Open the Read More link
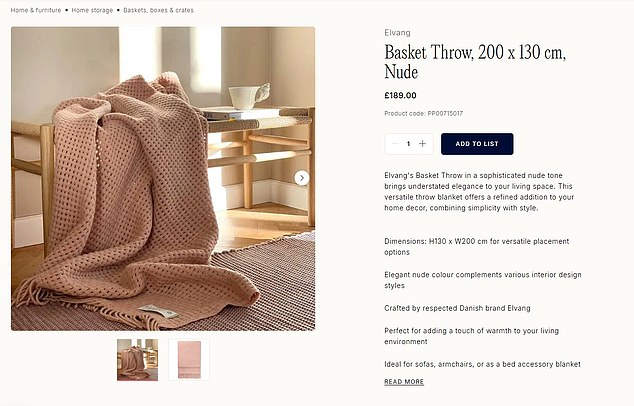Image resolution: width=634 pixels, height=406 pixels. tap(404, 382)
